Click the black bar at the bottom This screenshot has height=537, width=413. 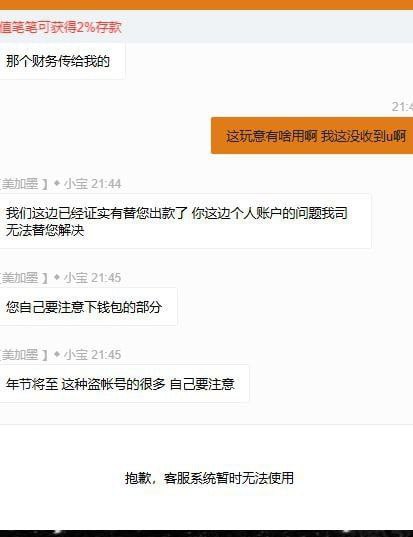[206, 533]
